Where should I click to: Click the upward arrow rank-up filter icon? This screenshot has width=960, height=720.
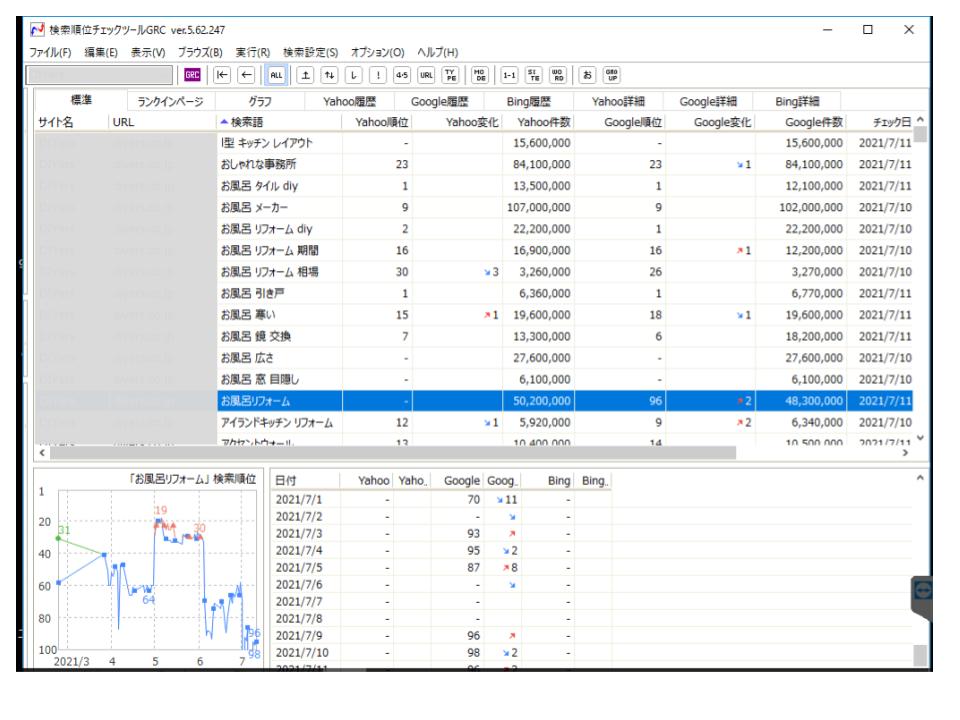pyautogui.click(x=306, y=75)
